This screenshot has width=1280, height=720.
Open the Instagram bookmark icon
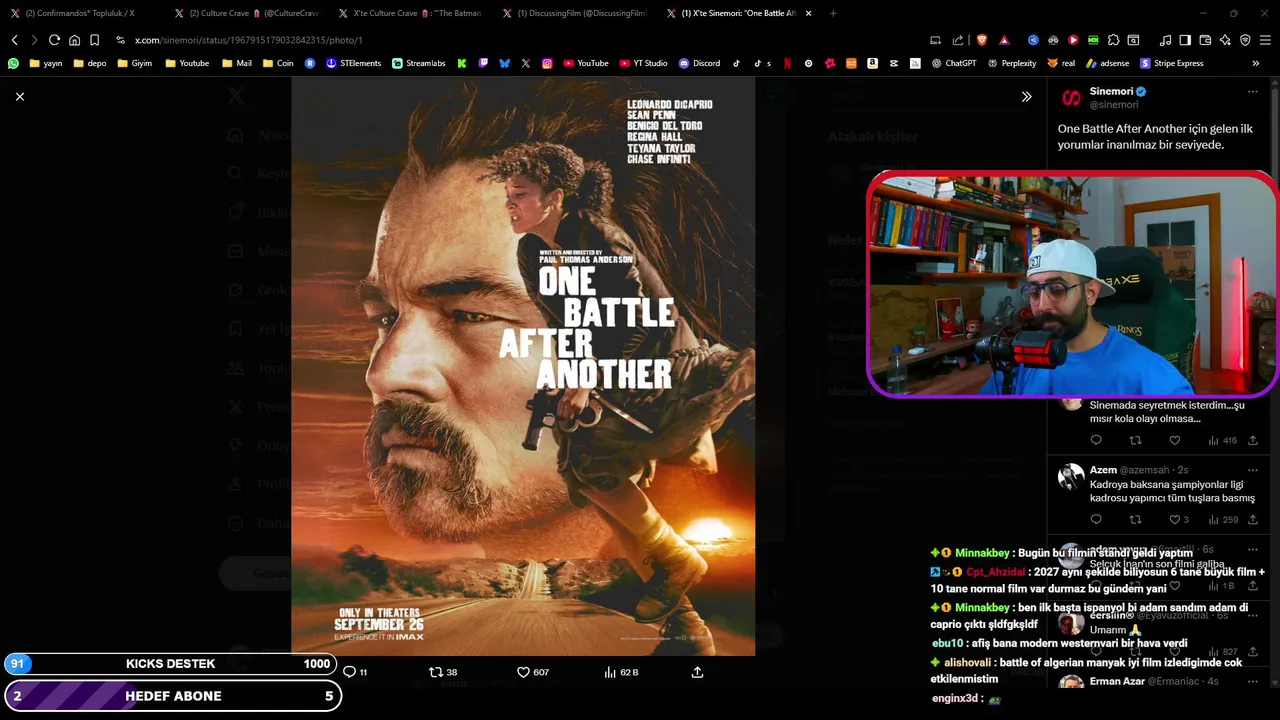coord(547,63)
